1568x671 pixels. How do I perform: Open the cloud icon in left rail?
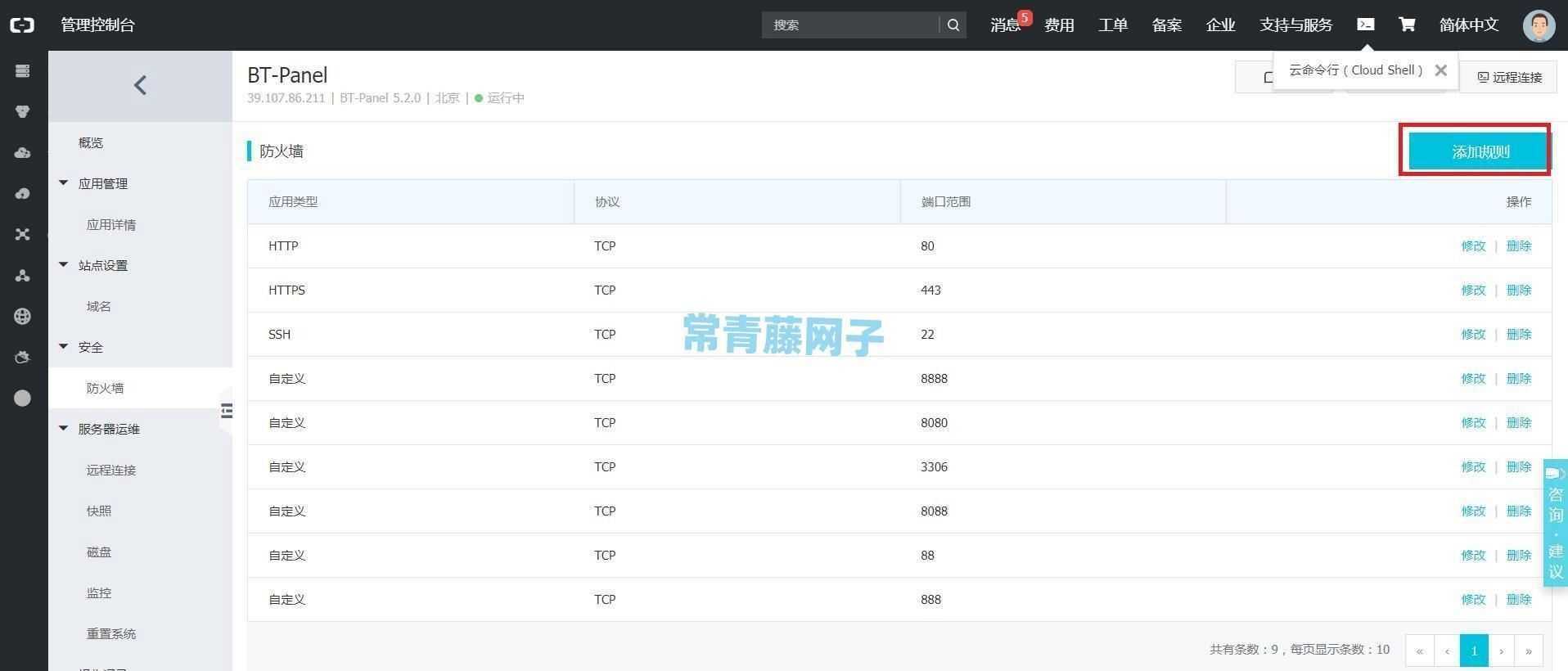pos(23,153)
